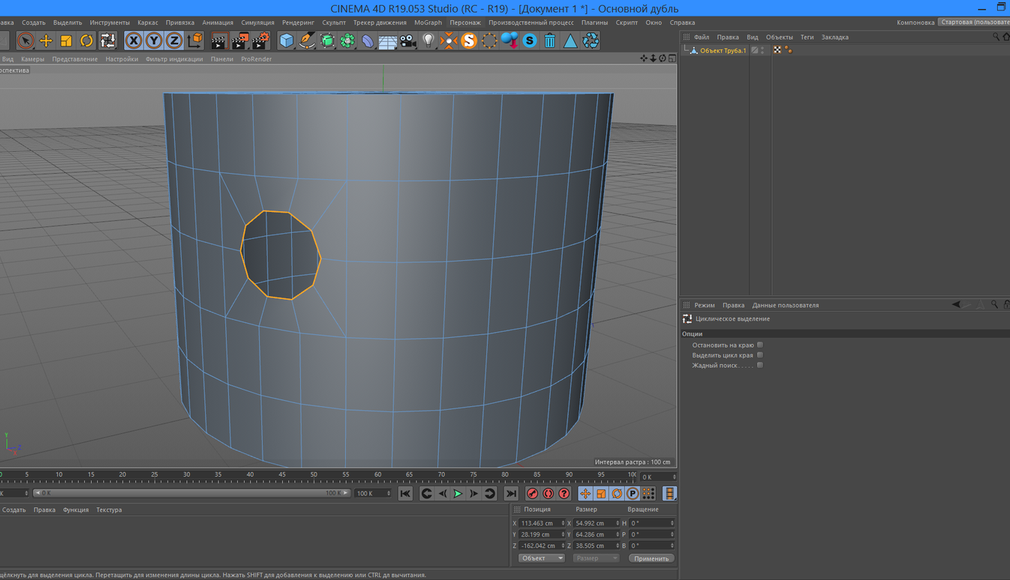Render to Picture Viewer icon
The width and height of the screenshot is (1010, 580).
click(x=240, y=41)
